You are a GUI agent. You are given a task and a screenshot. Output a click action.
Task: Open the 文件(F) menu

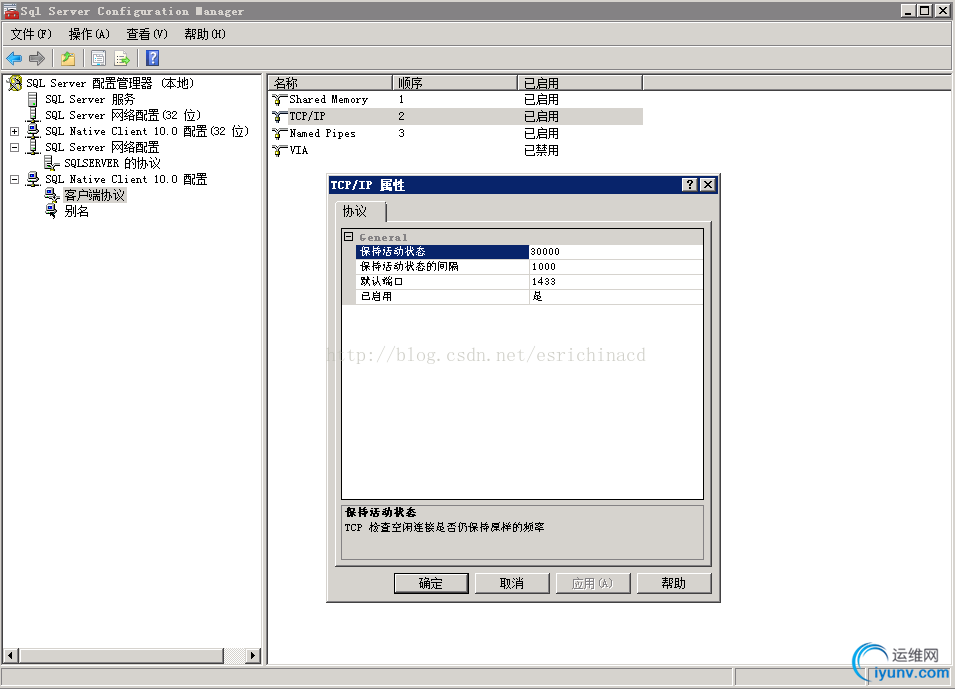[31, 34]
